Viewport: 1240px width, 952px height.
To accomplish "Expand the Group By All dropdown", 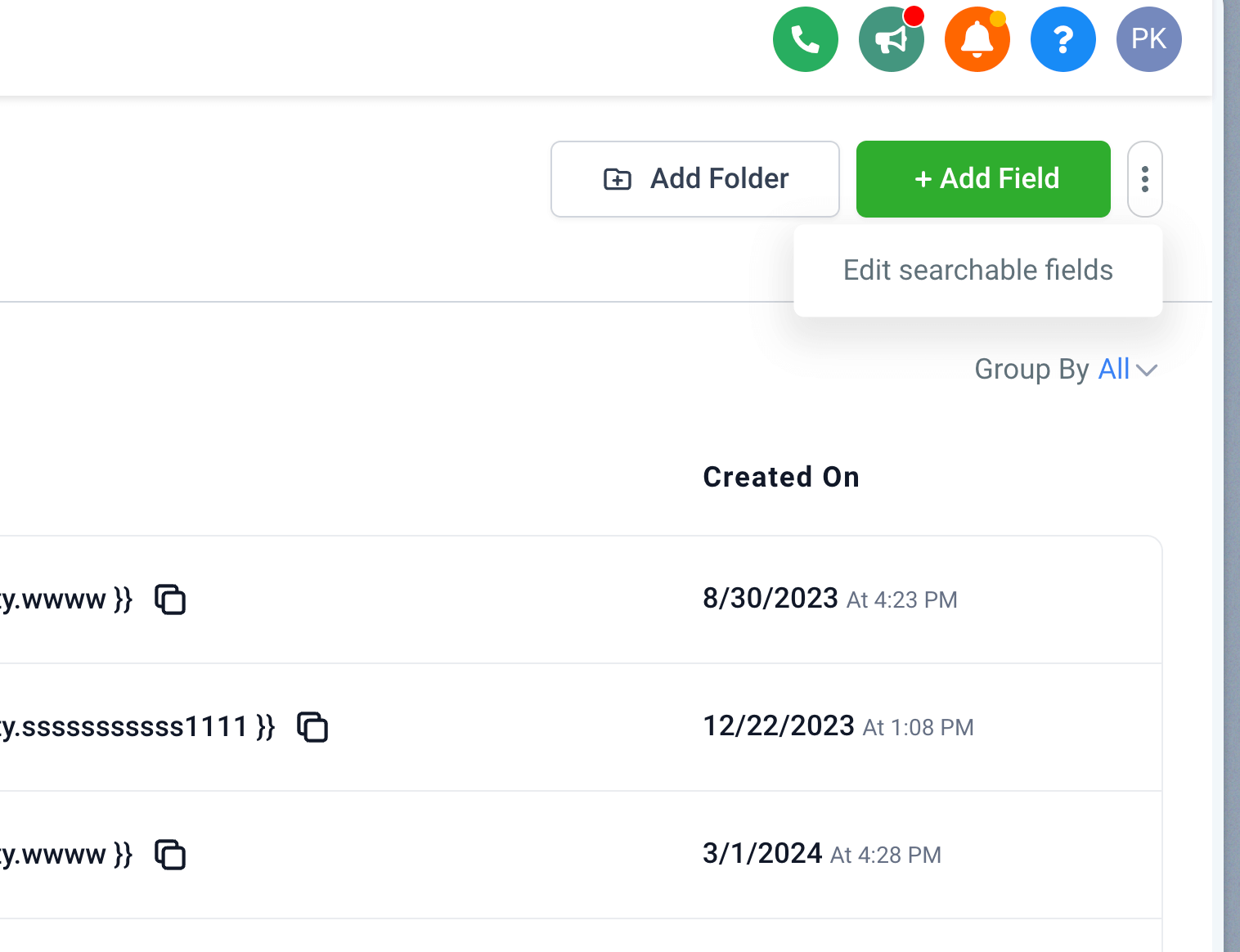I will click(x=1066, y=370).
